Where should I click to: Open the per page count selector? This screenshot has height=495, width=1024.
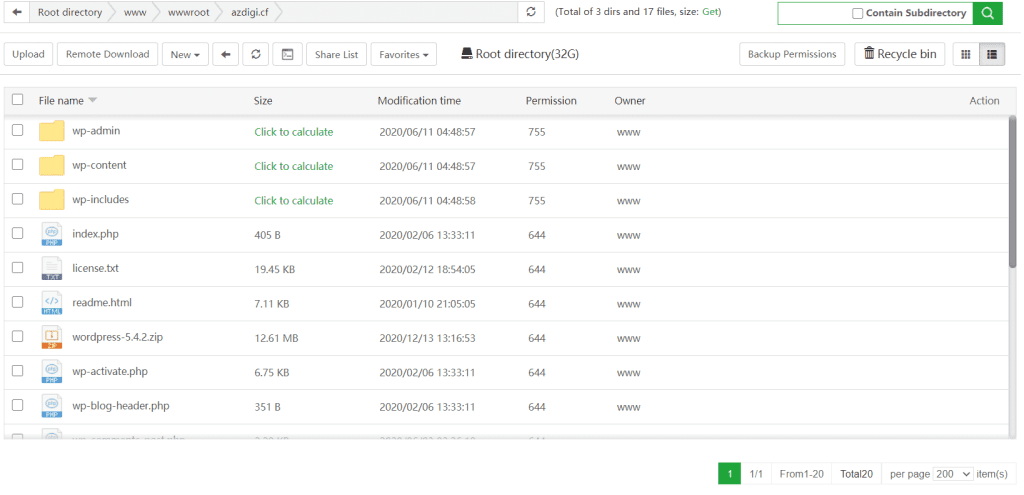951,474
